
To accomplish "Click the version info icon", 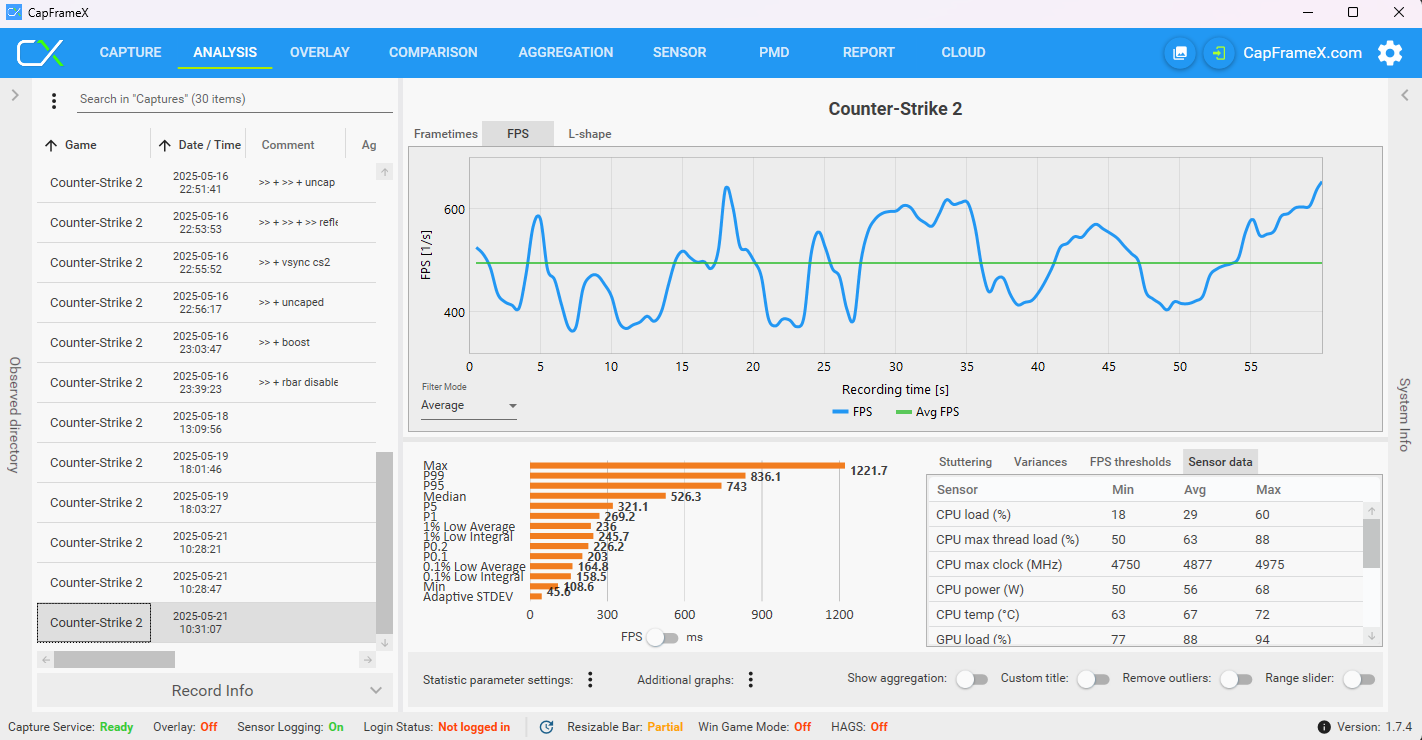I will pyautogui.click(x=1324, y=727).
